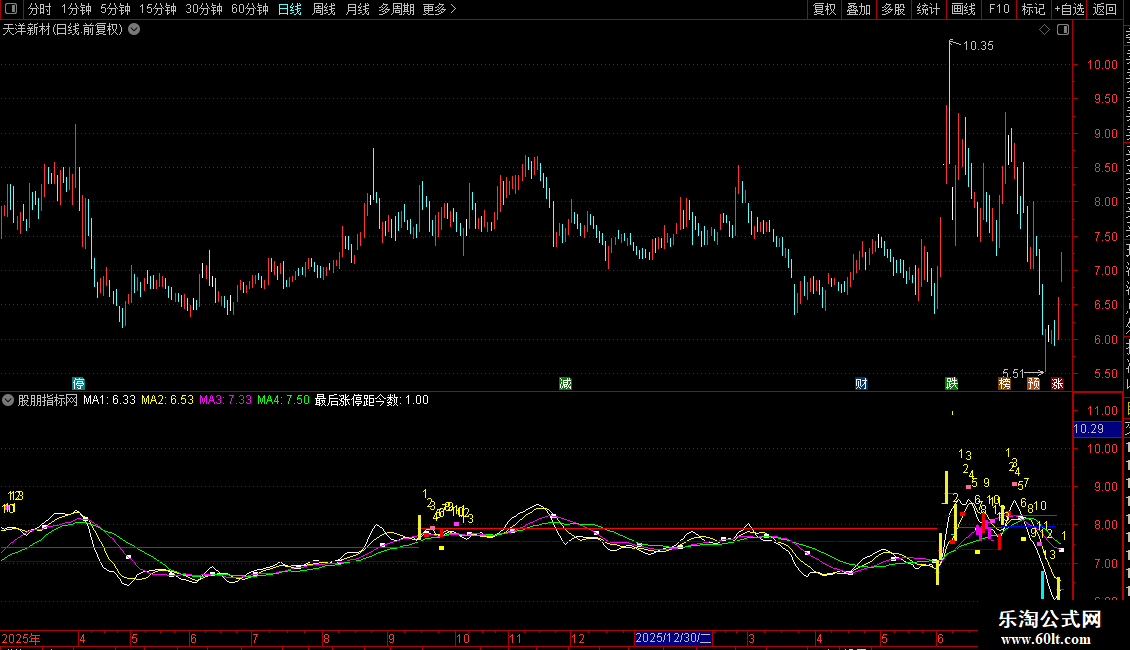1130x650 pixels.
Task: Add stock via +自选 button
Action: [x=1069, y=9]
